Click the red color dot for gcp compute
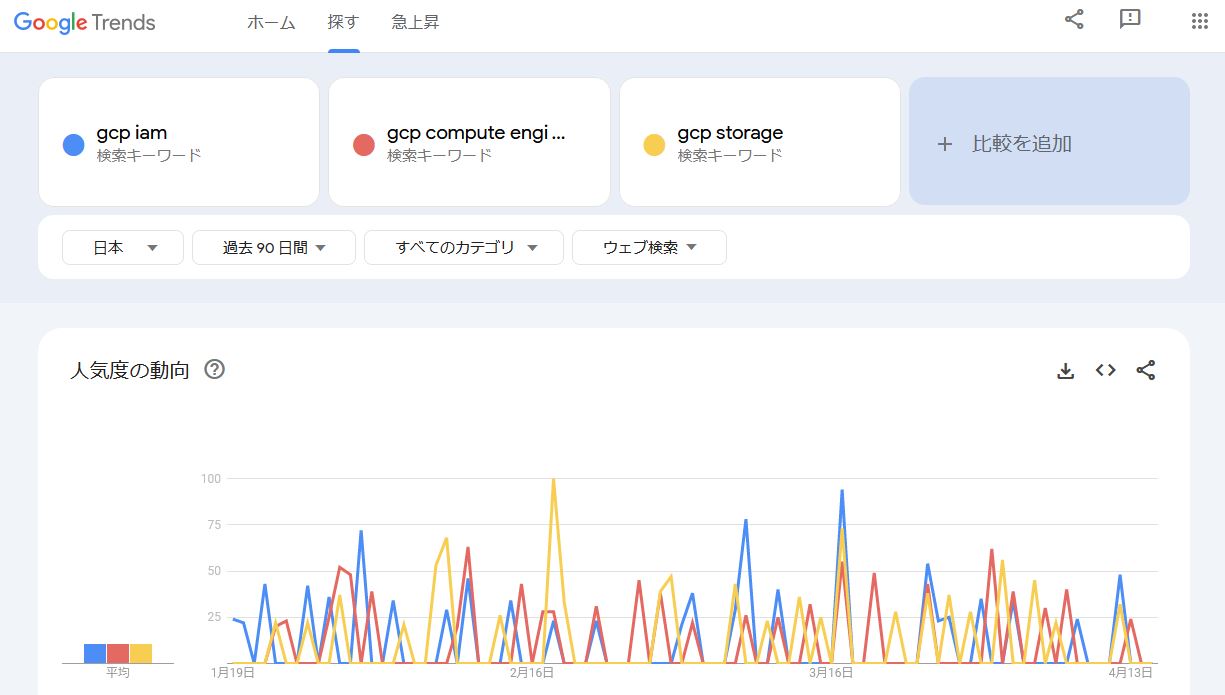This screenshot has height=695, width=1225. coord(363,145)
